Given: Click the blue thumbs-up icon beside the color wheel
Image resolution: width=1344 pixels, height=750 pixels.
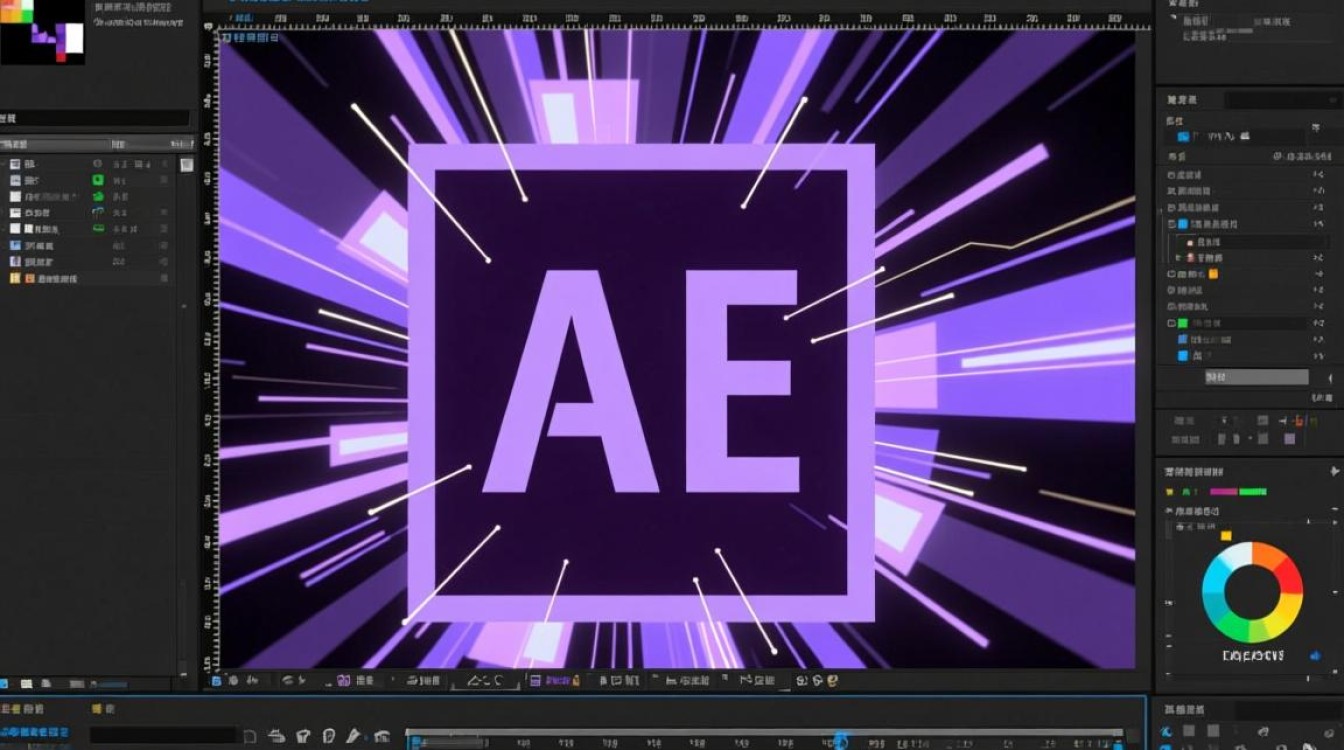Looking at the screenshot, I should tap(1315, 655).
